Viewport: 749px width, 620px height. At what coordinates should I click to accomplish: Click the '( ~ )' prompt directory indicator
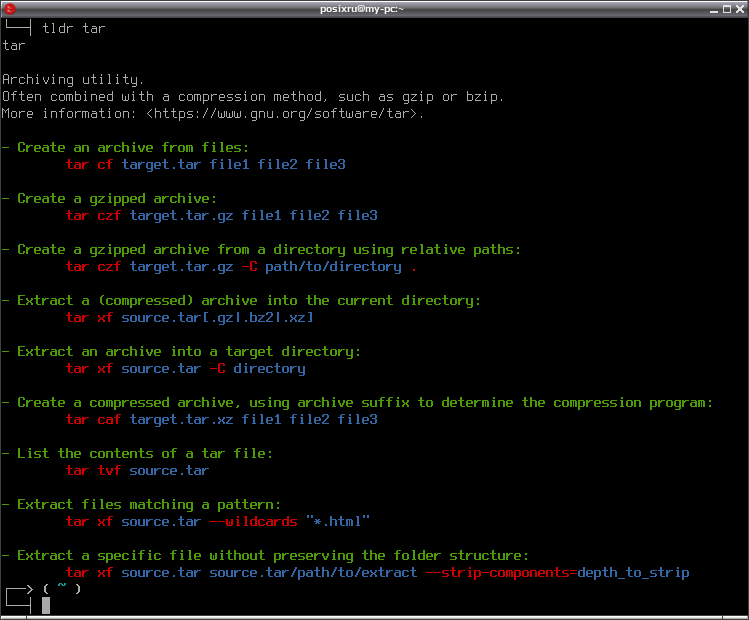(x=62, y=589)
